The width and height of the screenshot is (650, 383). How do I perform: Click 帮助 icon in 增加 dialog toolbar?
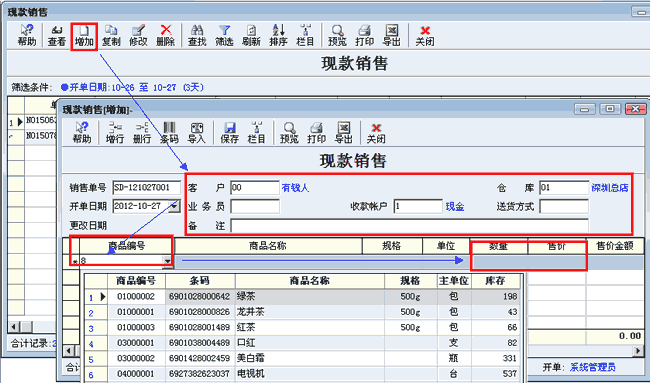82,133
